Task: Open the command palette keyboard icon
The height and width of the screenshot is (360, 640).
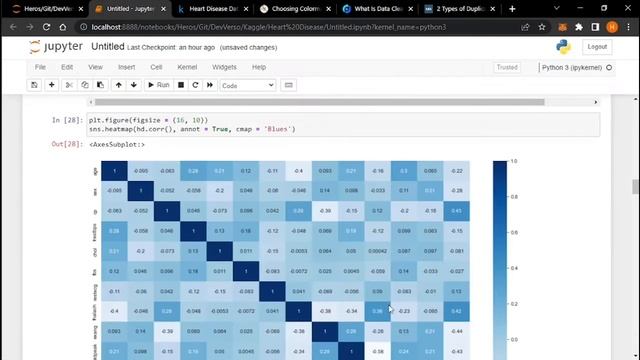Action: coord(289,85)
